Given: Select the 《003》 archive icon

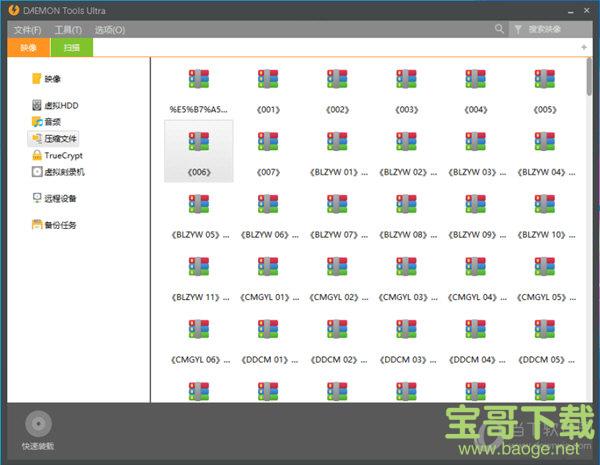Looking at the screenshot, I should coord(406,79).
